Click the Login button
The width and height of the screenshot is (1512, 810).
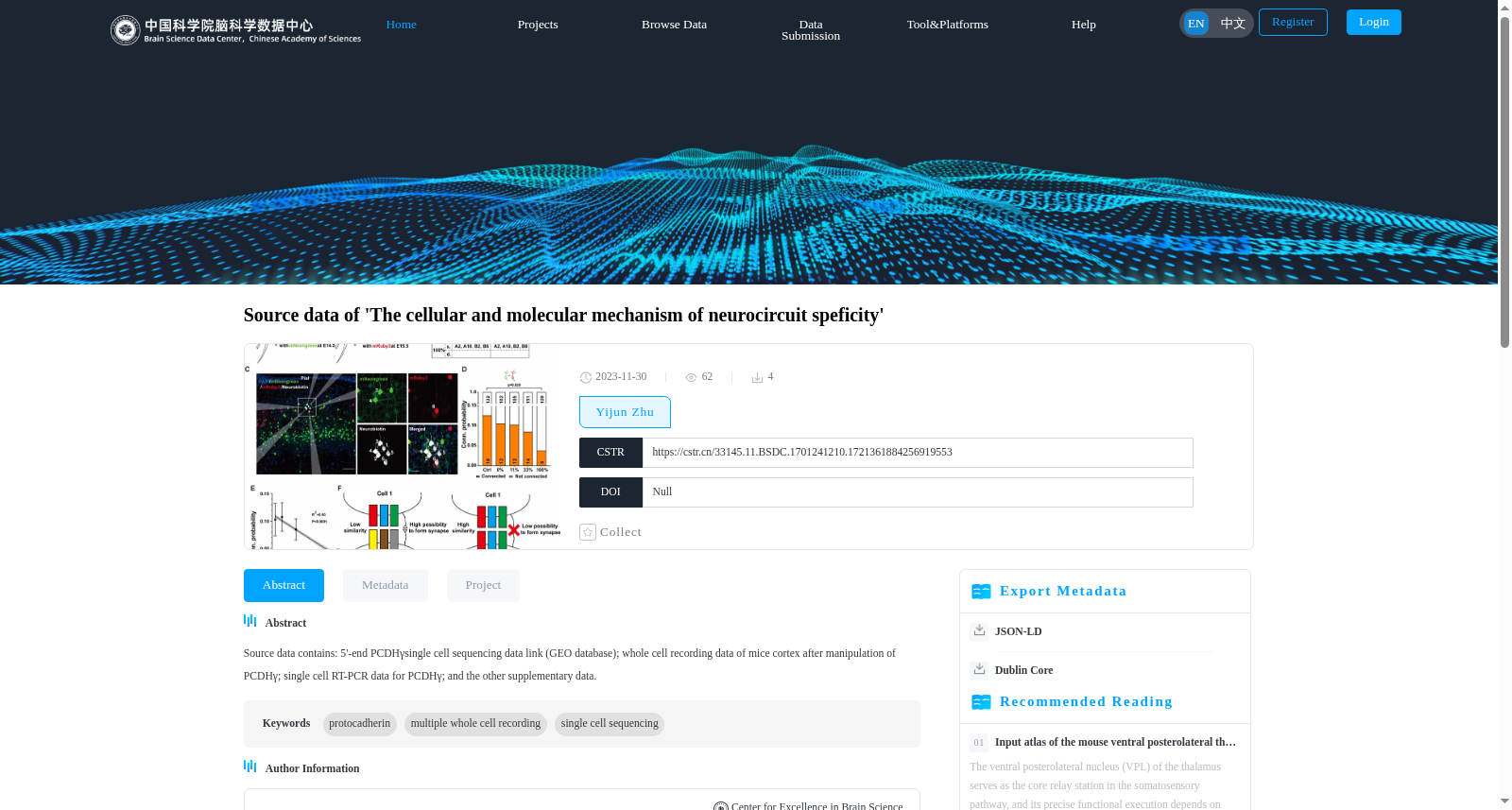[1374, 22]
